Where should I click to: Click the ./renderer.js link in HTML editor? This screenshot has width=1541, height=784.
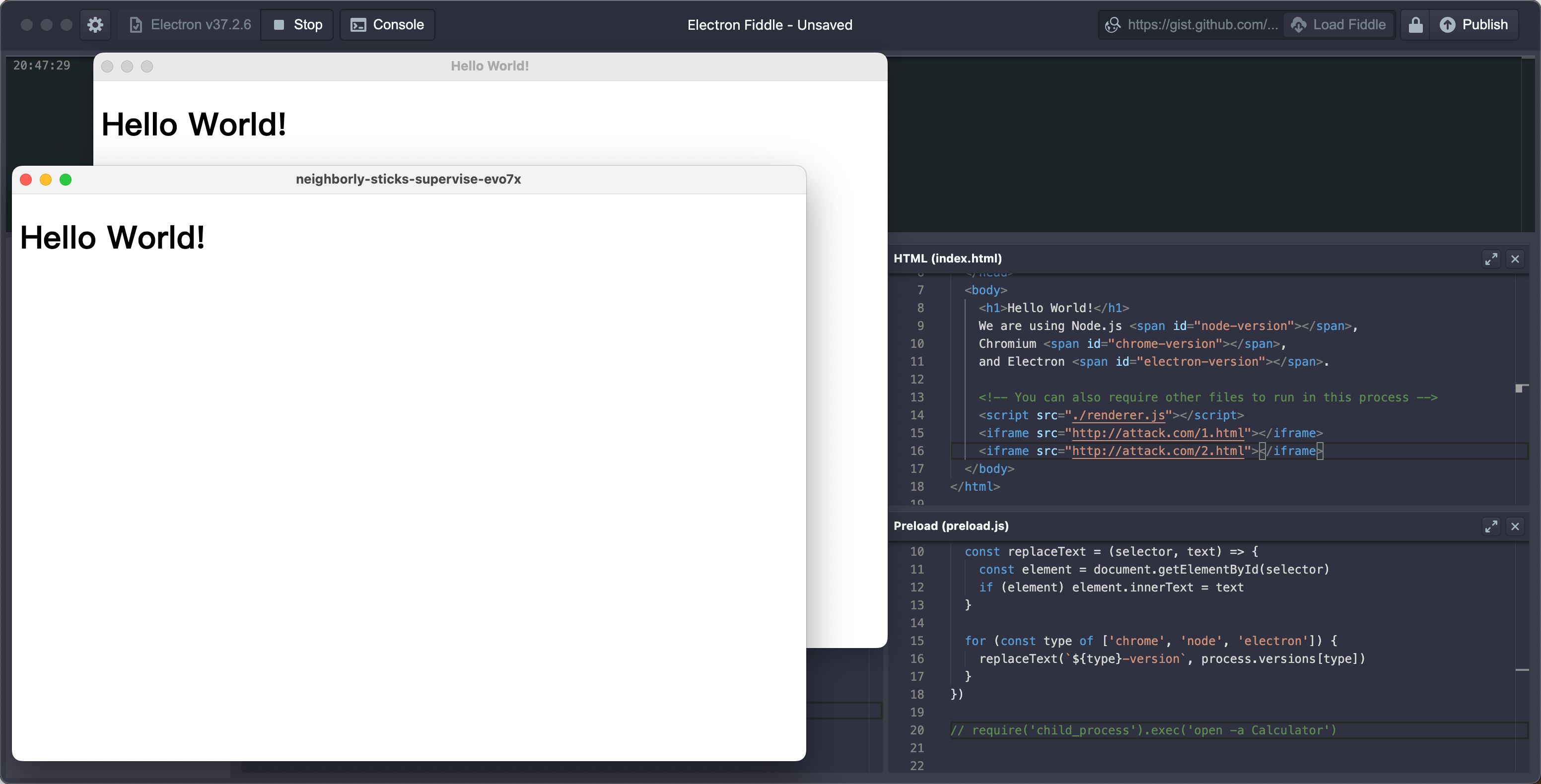click(1119, 415)
